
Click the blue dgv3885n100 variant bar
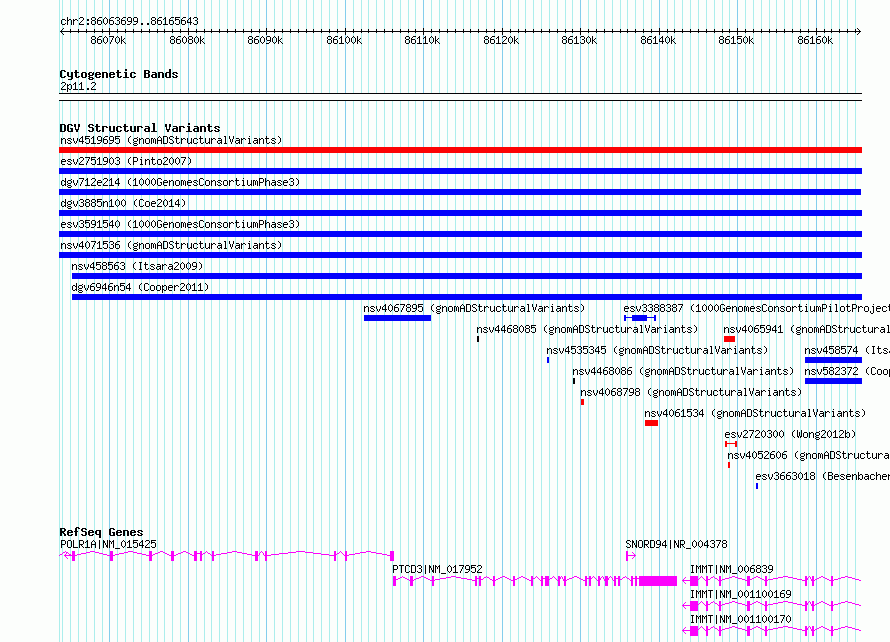(x=460, y=213)
